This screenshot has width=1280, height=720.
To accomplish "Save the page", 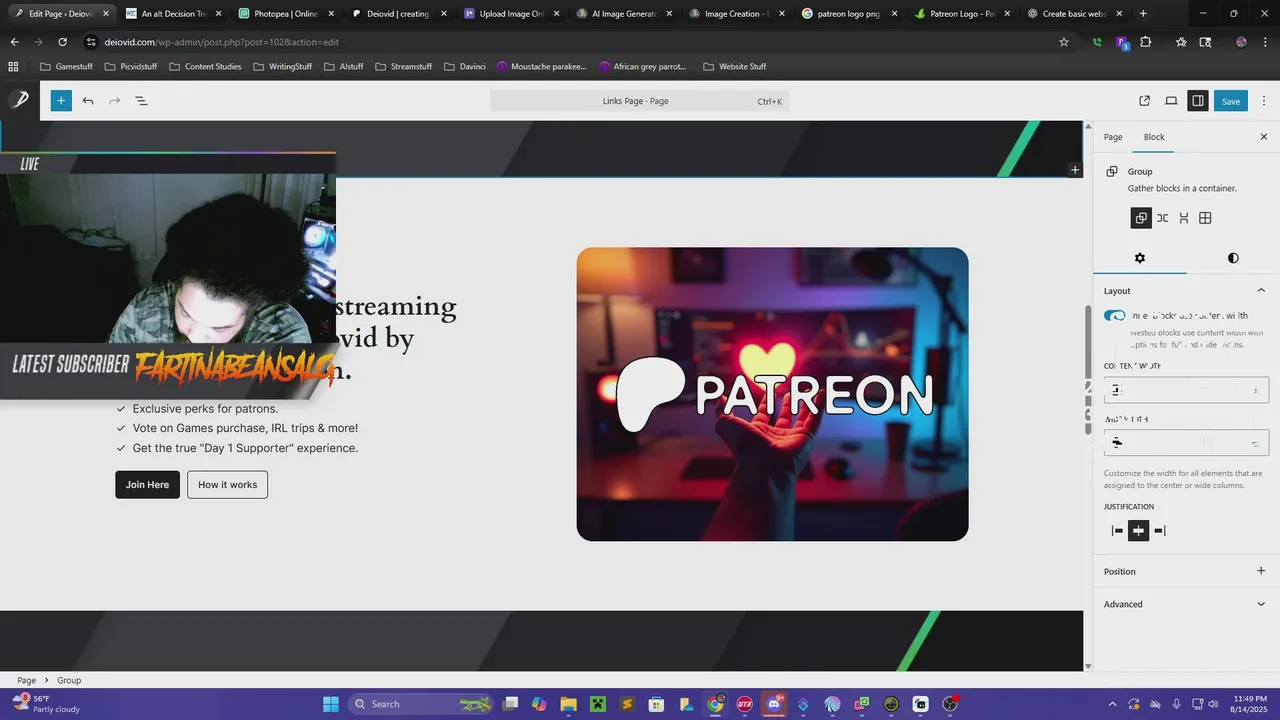I will tap(1231, 101).
